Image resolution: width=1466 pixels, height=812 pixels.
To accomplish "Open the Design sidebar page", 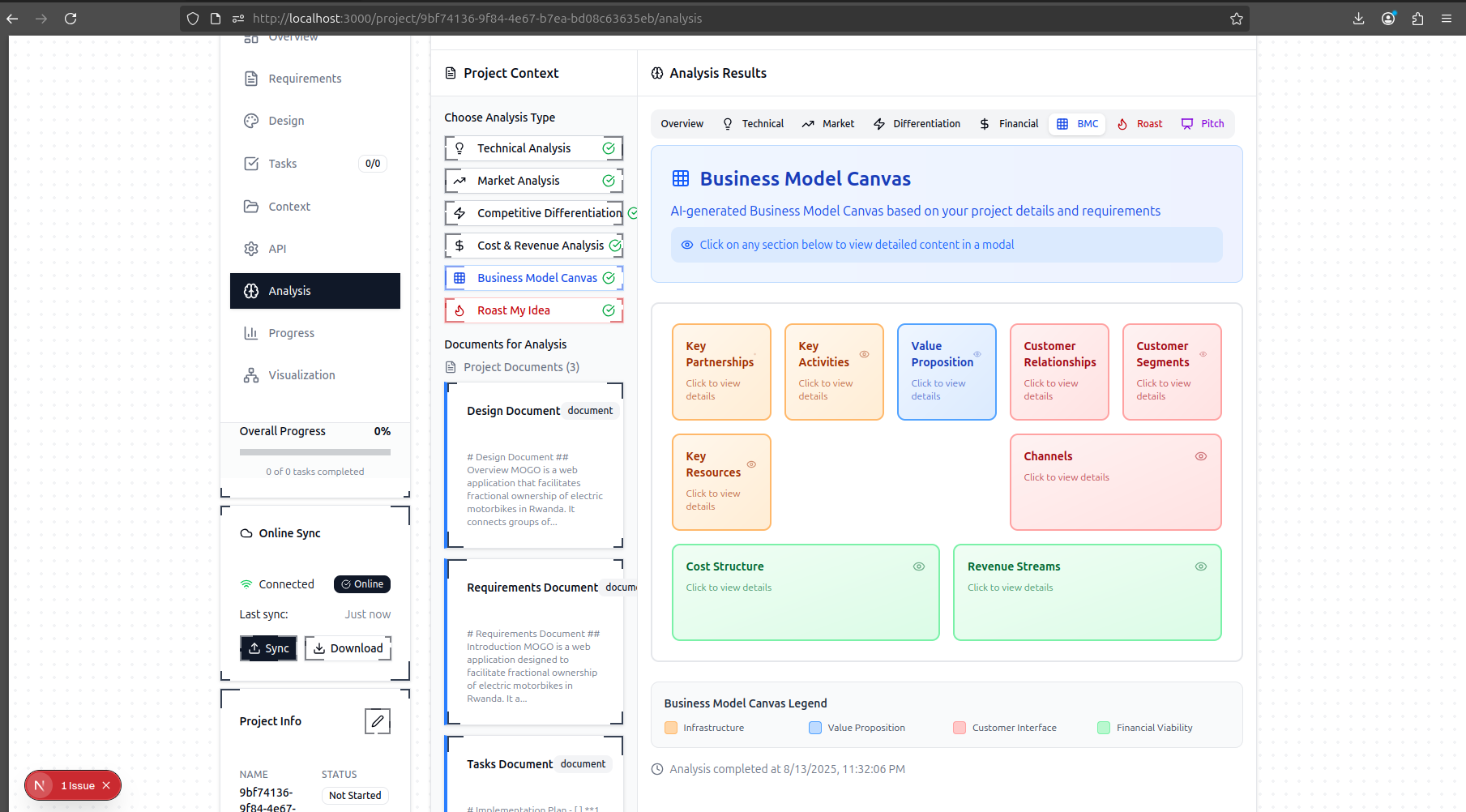I will (x=314, y=121).
